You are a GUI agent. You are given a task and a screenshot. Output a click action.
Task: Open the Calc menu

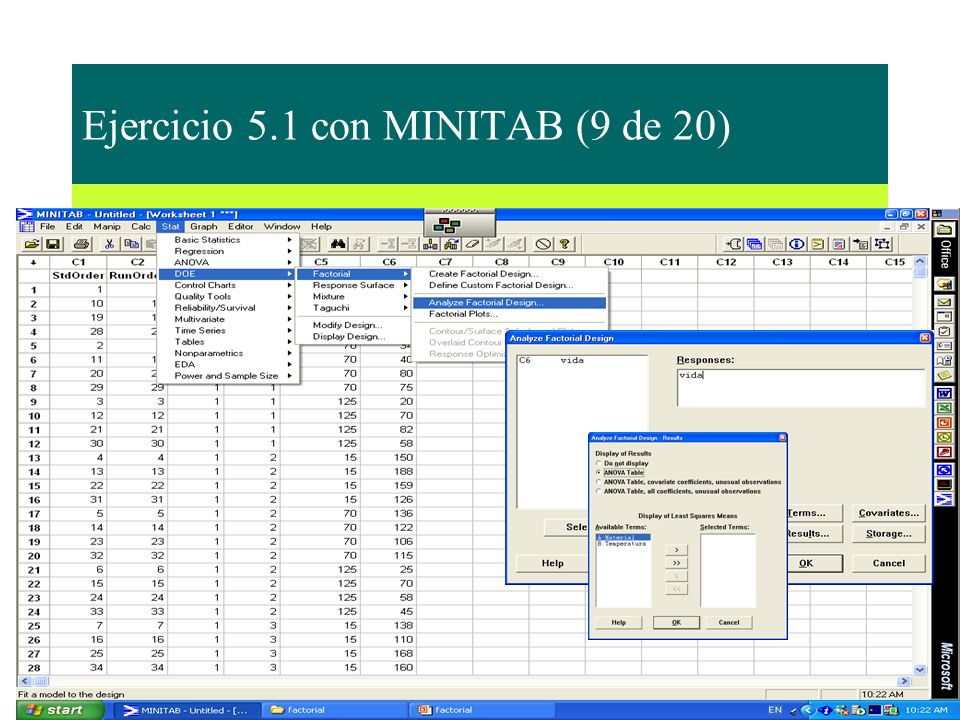pyautogui.click(x=141, y=227)
